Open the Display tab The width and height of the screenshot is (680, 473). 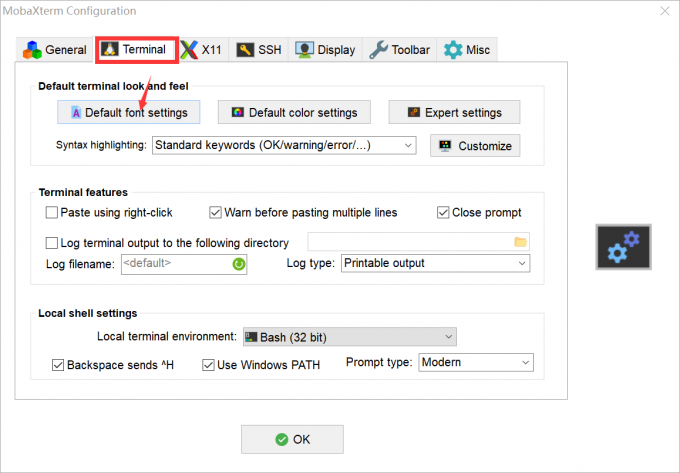point(325,49)
